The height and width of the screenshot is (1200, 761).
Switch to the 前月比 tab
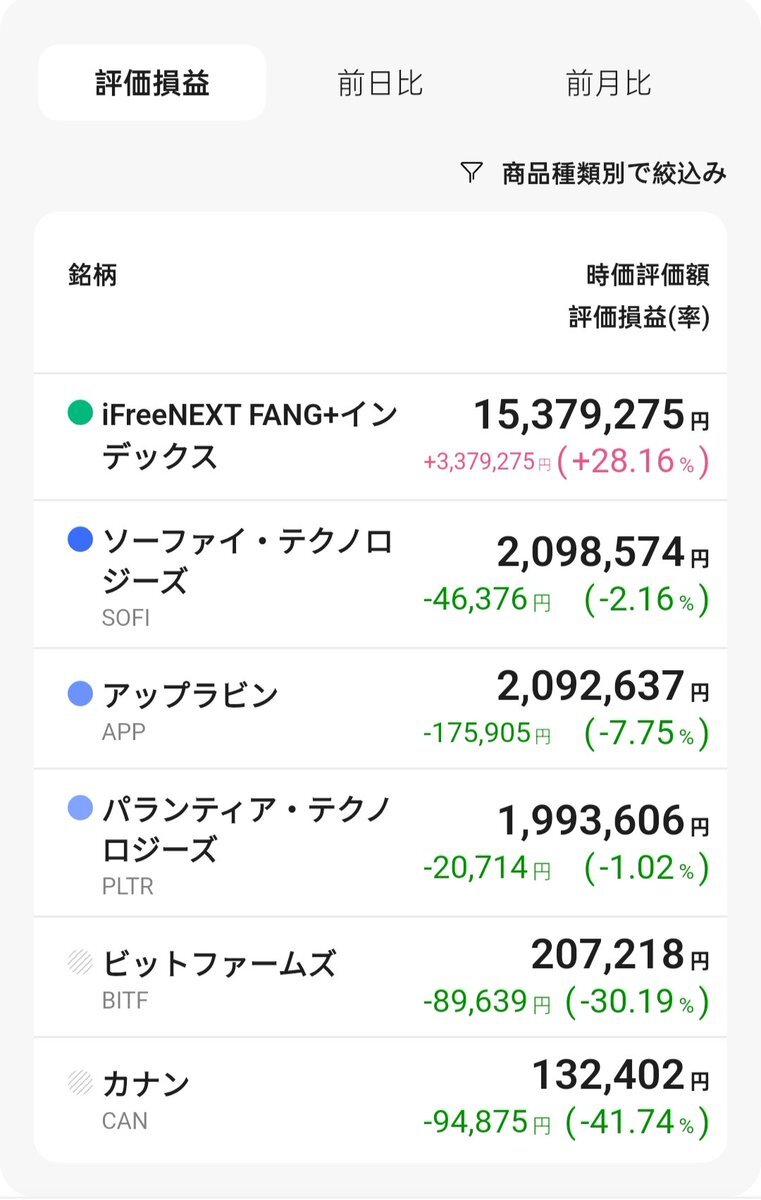tap(608, 83)
